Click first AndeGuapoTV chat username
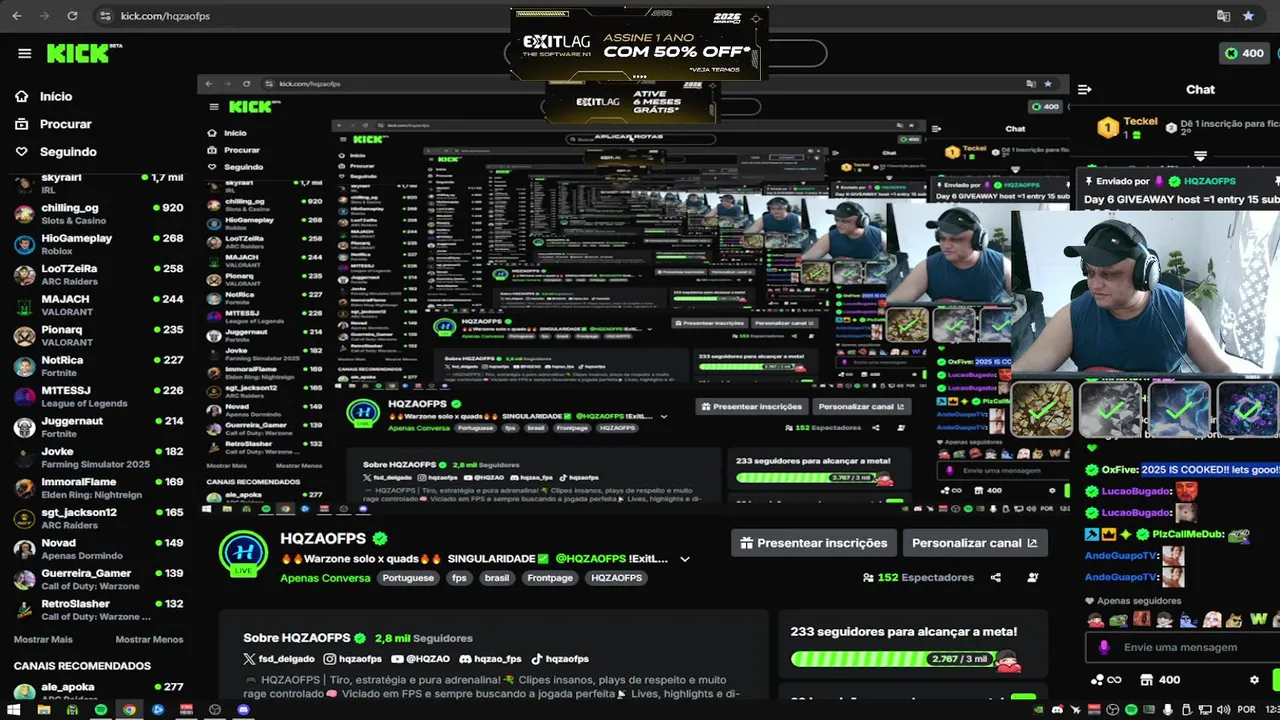 click(x=1122, y=555)
